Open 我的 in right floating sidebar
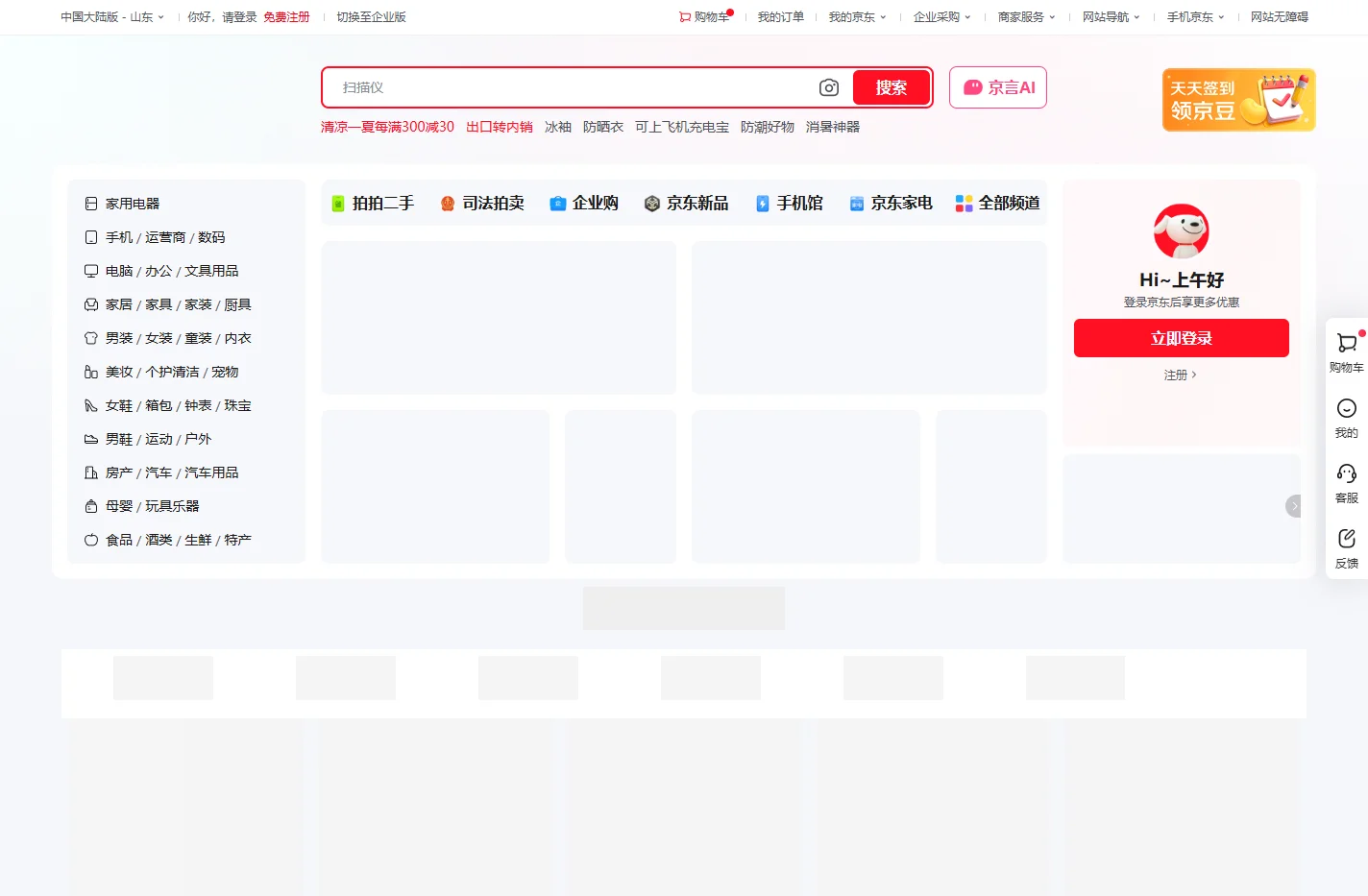This screenshot has width=1368, height=896. pos(1347,418)
